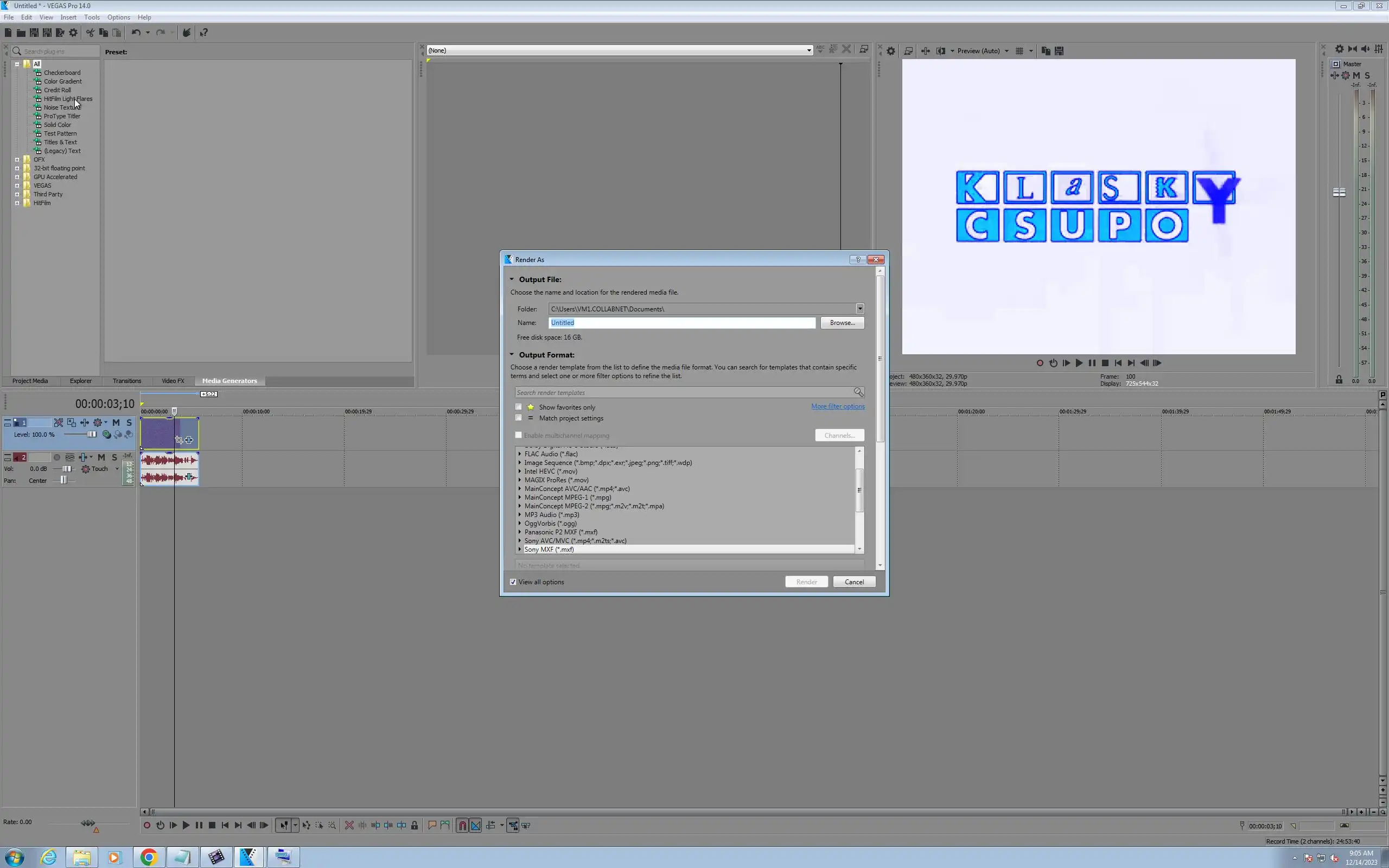Click the What's This help cursor icon

click(204, 33)
